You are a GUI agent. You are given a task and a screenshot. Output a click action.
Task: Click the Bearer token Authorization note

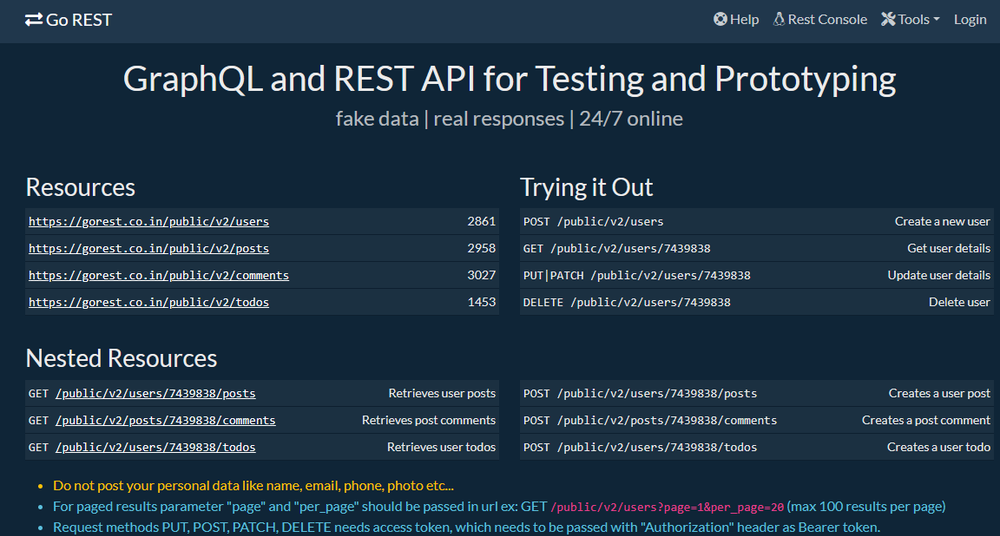pos(466,527)
